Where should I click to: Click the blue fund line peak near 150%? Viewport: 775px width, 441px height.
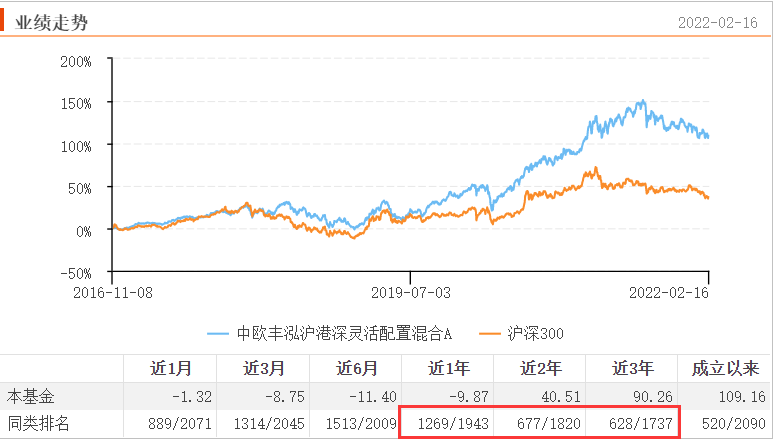(643, 101)
